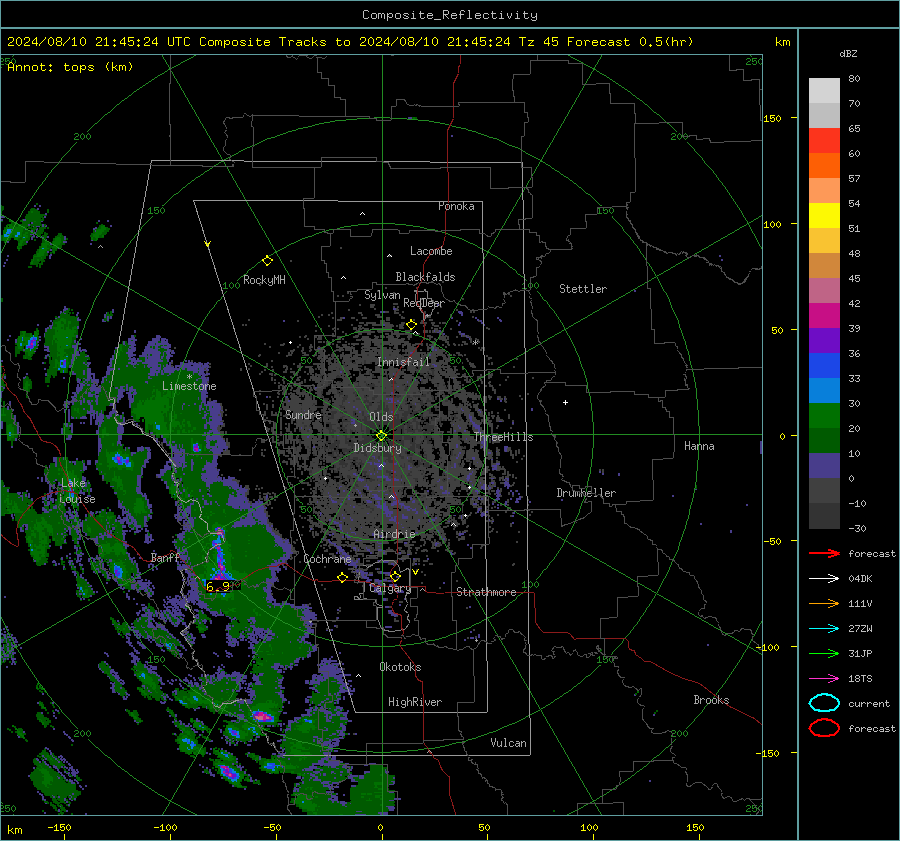Click the Innisfail town label

(x=403, y=362)
